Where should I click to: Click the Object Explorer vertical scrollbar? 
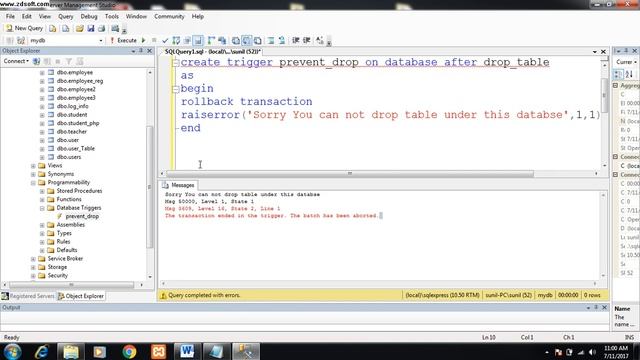149,186
